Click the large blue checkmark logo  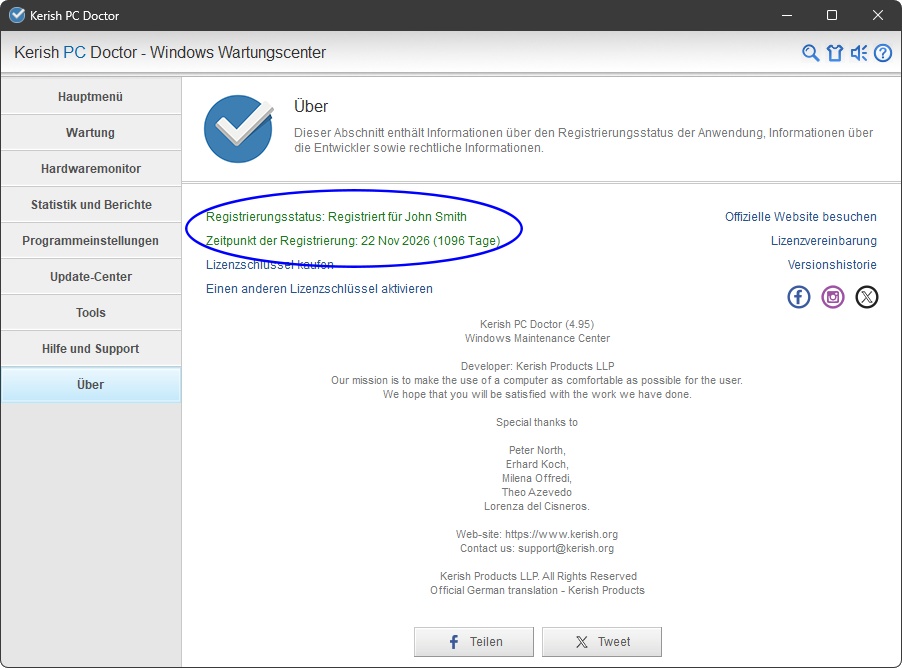point(238,129)
